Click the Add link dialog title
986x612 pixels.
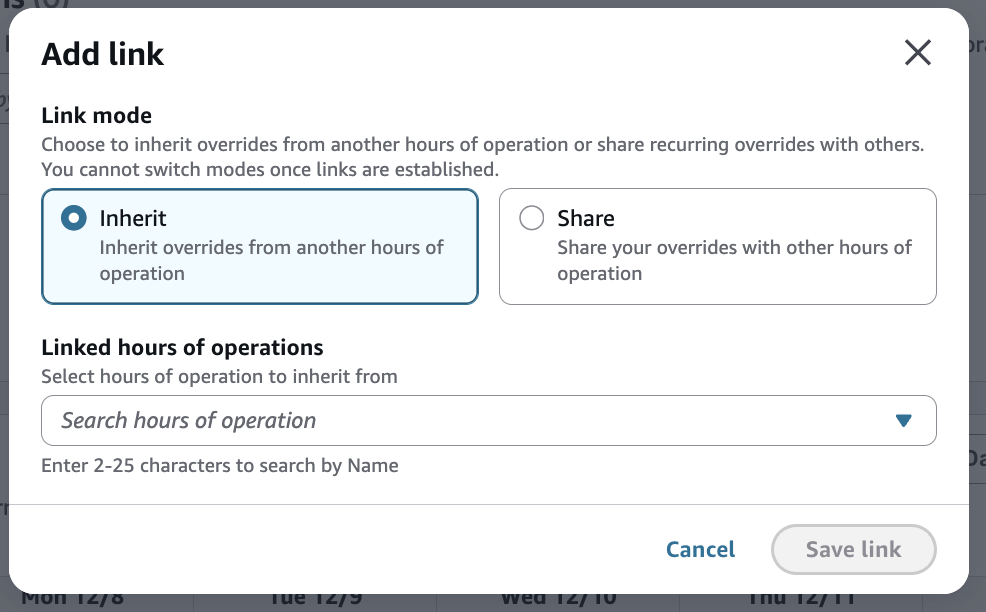(x=102, y=54)
